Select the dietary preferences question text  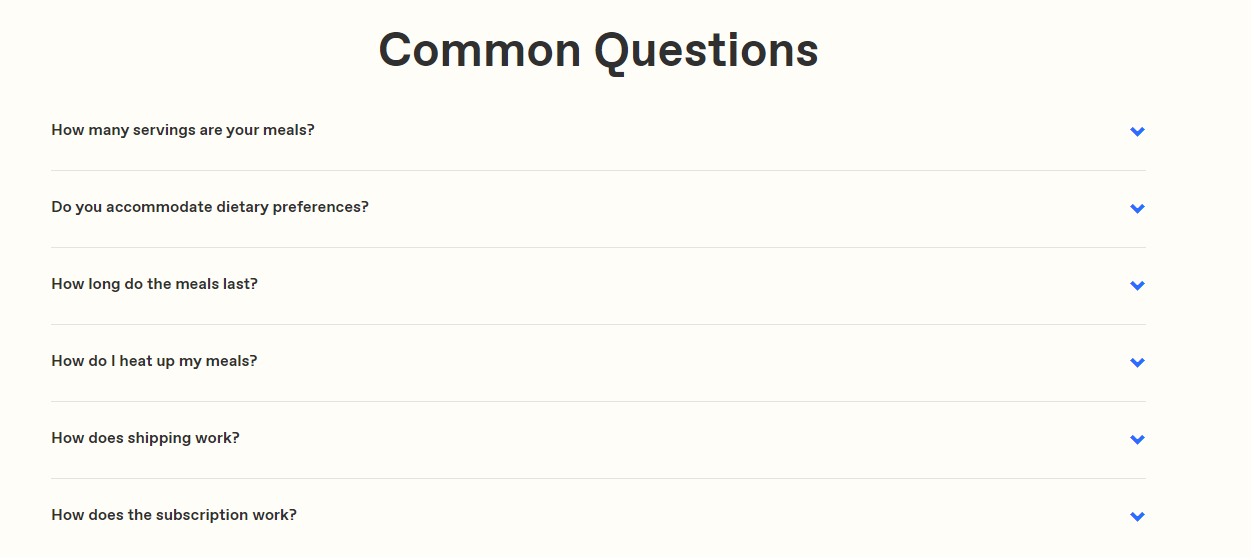click(x=210, y=207)
